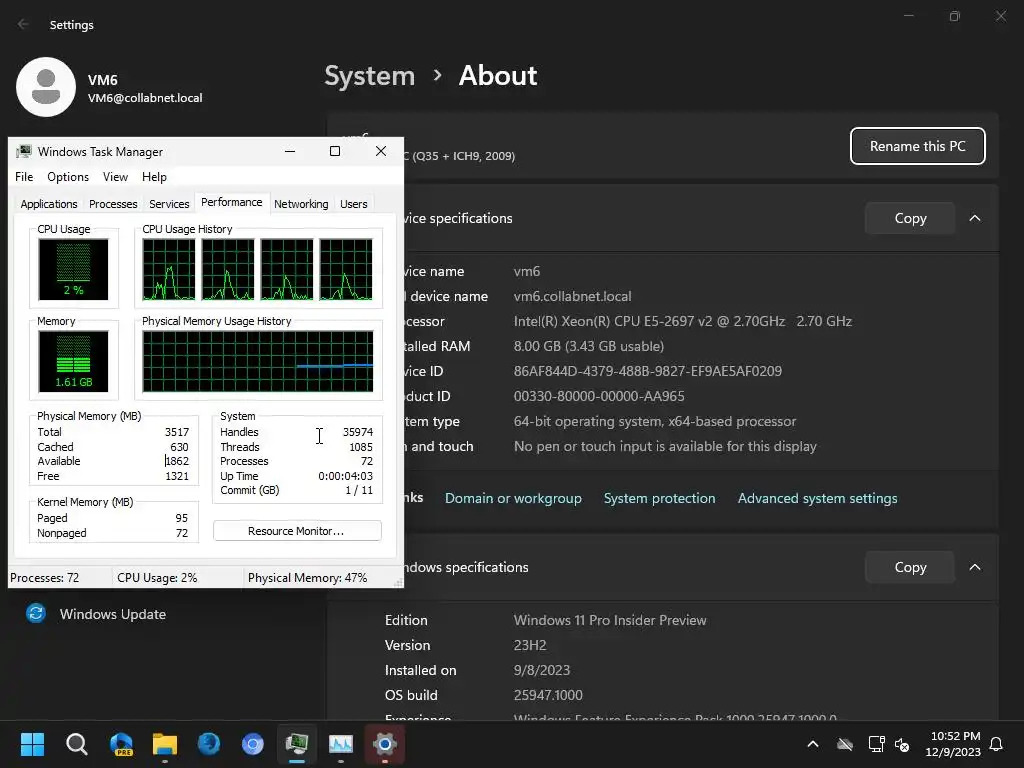Viewport: 1024px width, 768px height.
Task: Copy the Windows specifications
Action: 910,567
